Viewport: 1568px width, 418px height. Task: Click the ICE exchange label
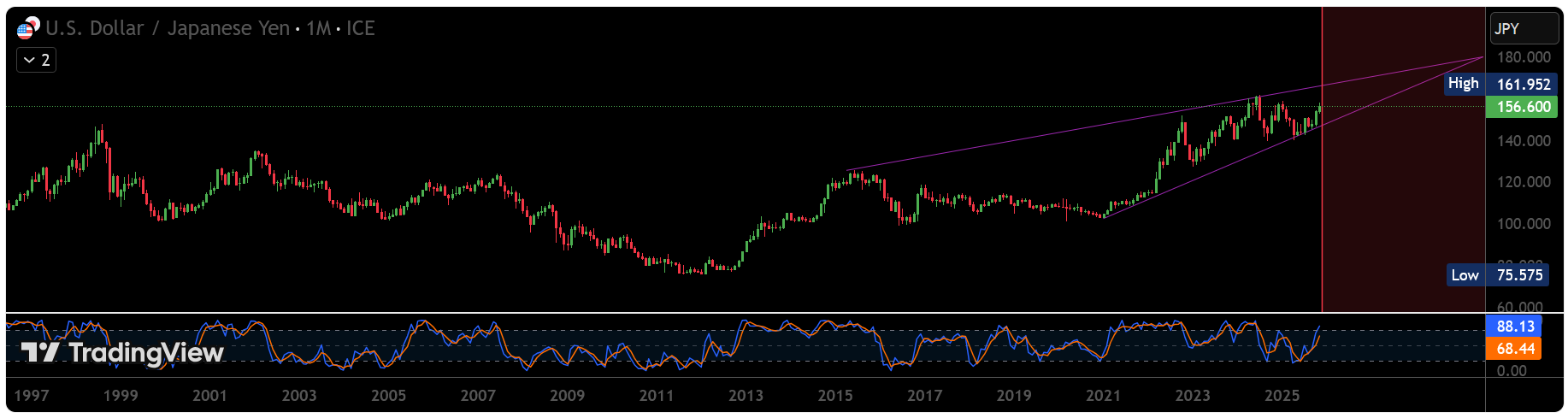coord(360,28)
